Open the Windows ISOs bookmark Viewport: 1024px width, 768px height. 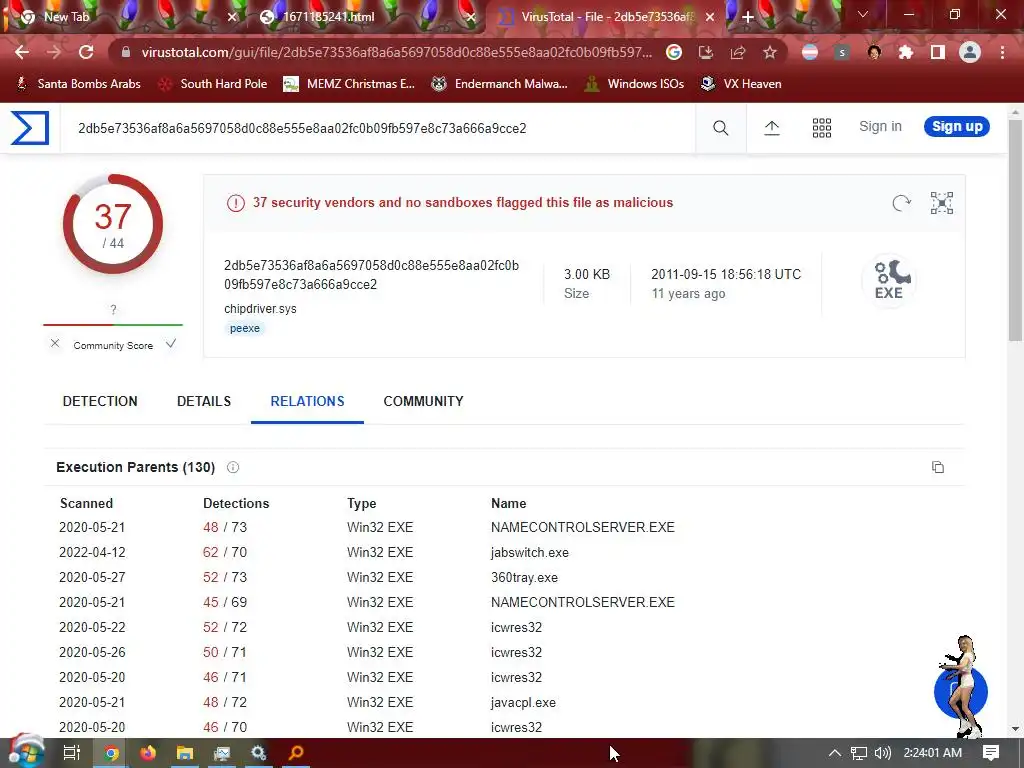(x=635, y=84)
